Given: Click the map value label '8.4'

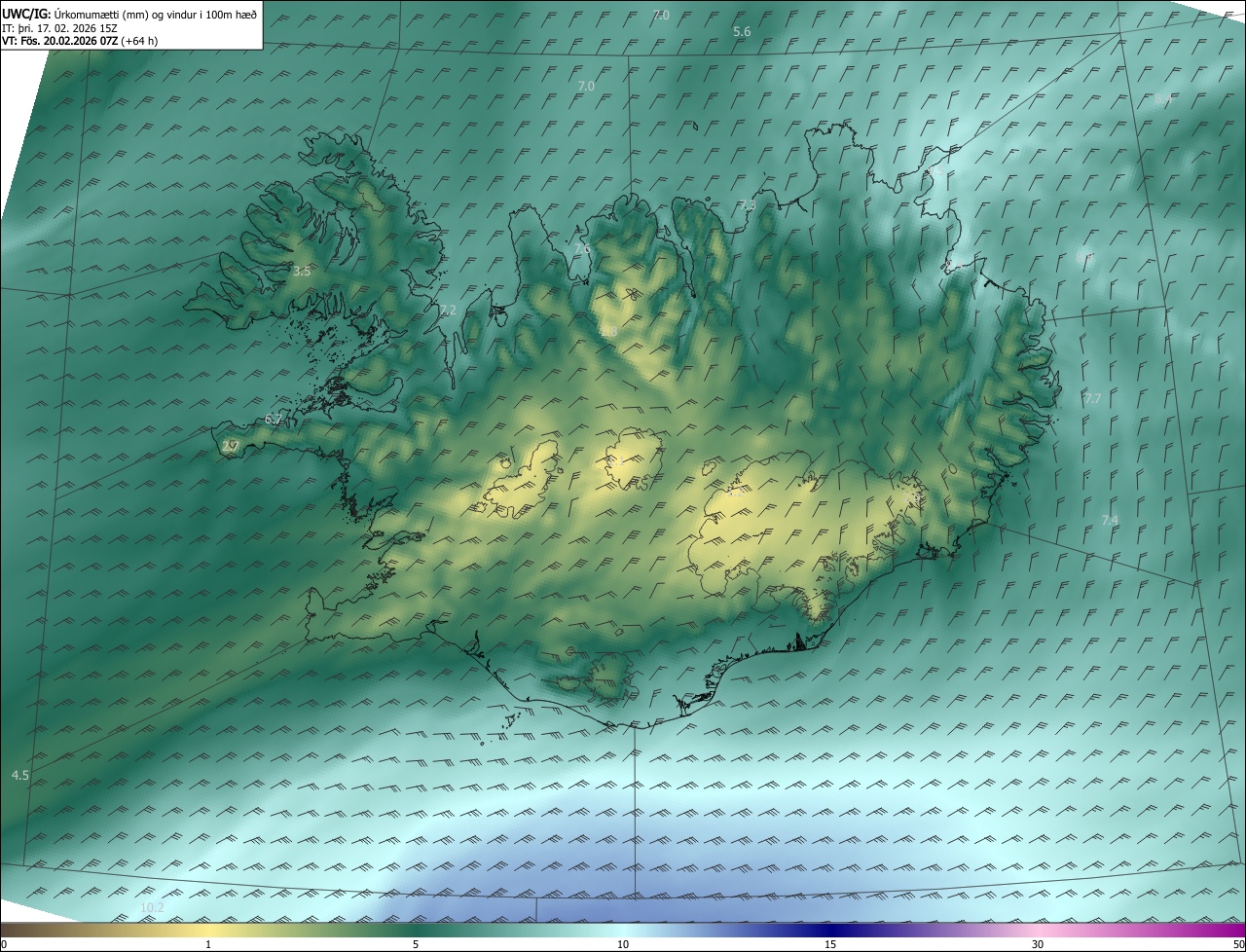Looking at the screenshot, I should [x=1163, y=100].
